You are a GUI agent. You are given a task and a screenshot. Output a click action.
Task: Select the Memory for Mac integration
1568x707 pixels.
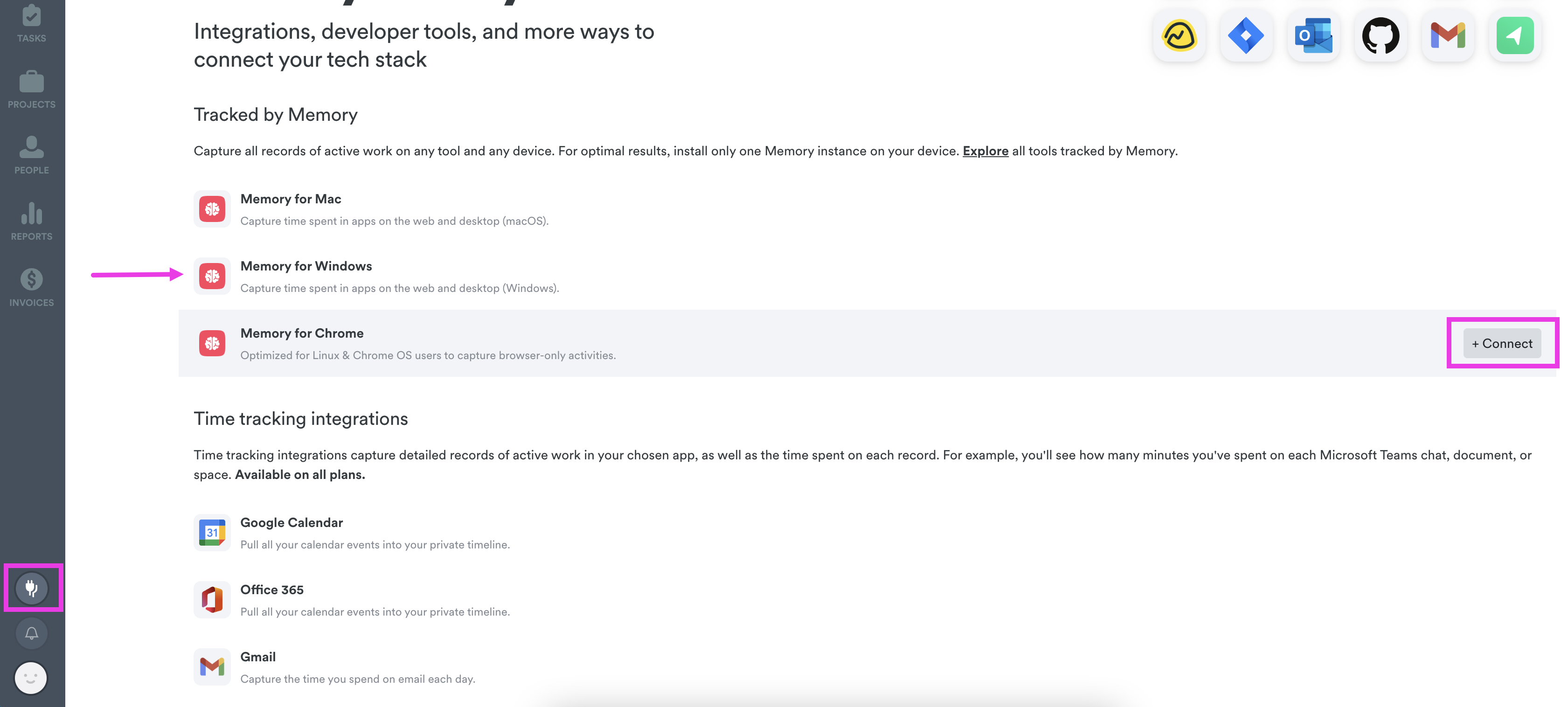291,200
